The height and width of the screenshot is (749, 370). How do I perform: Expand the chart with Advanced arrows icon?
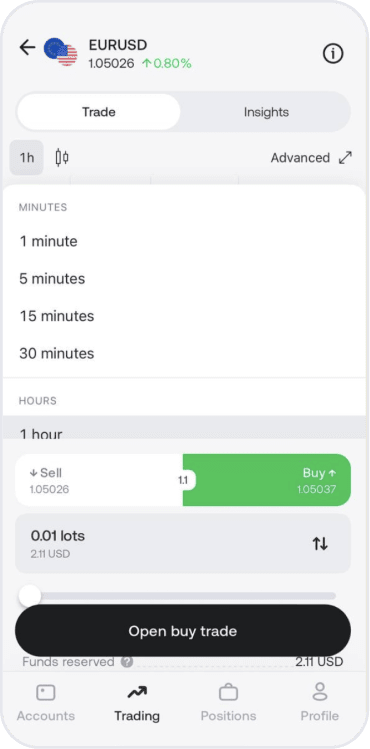(x=345, y=158)
